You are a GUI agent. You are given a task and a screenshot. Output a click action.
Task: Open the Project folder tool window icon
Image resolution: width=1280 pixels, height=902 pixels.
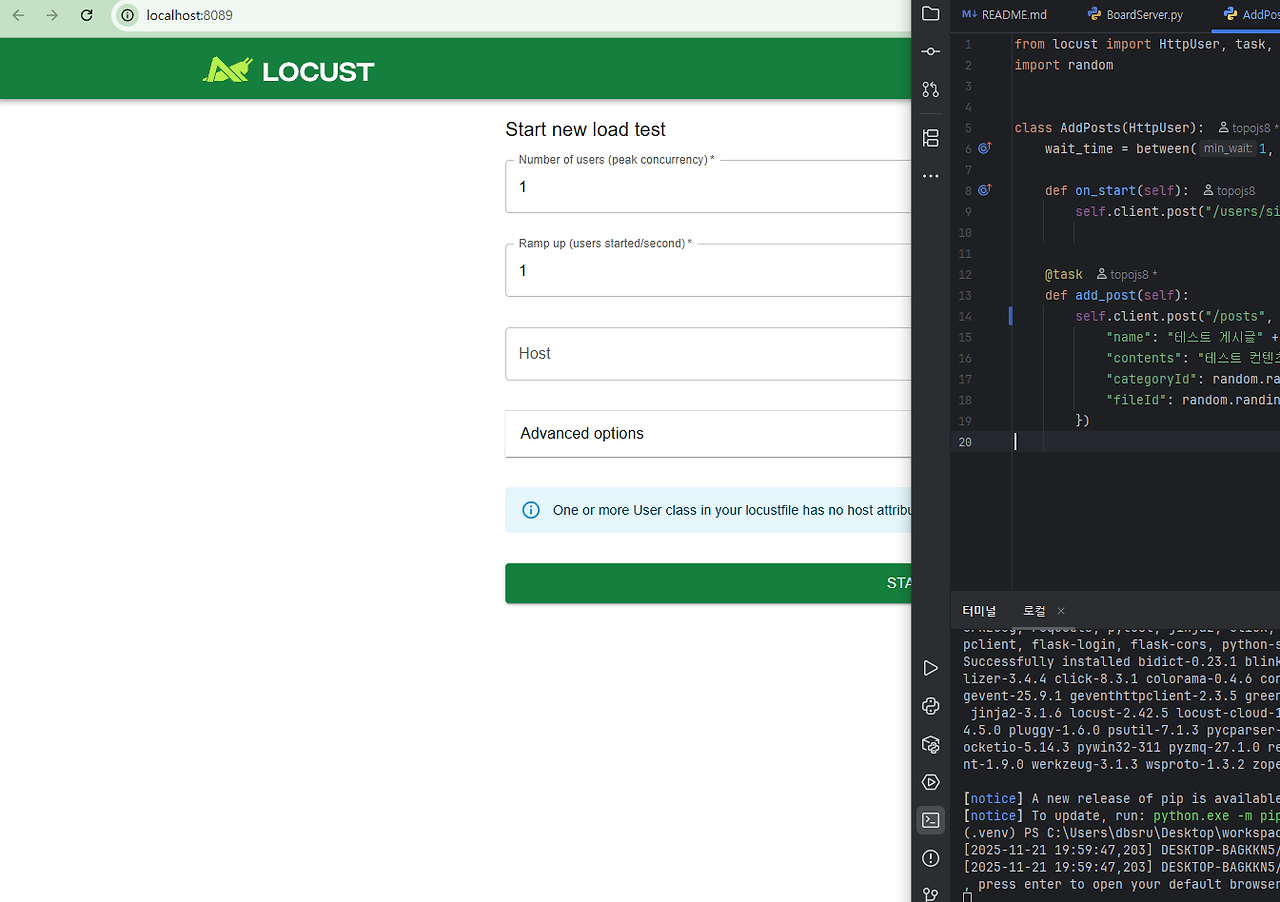(930, 14)
